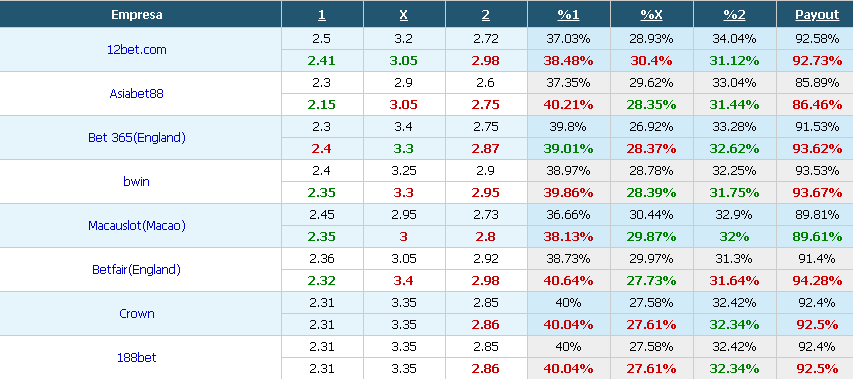Open the 188bet bookmaker link
Viewport: 853px width, 379px height.
pos(137,358)
